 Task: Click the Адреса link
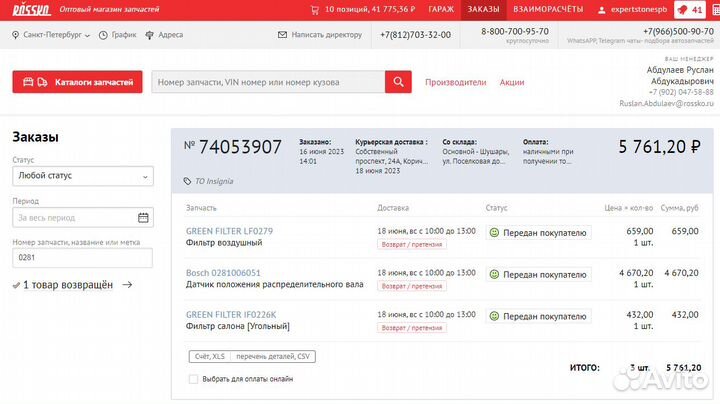170,35
